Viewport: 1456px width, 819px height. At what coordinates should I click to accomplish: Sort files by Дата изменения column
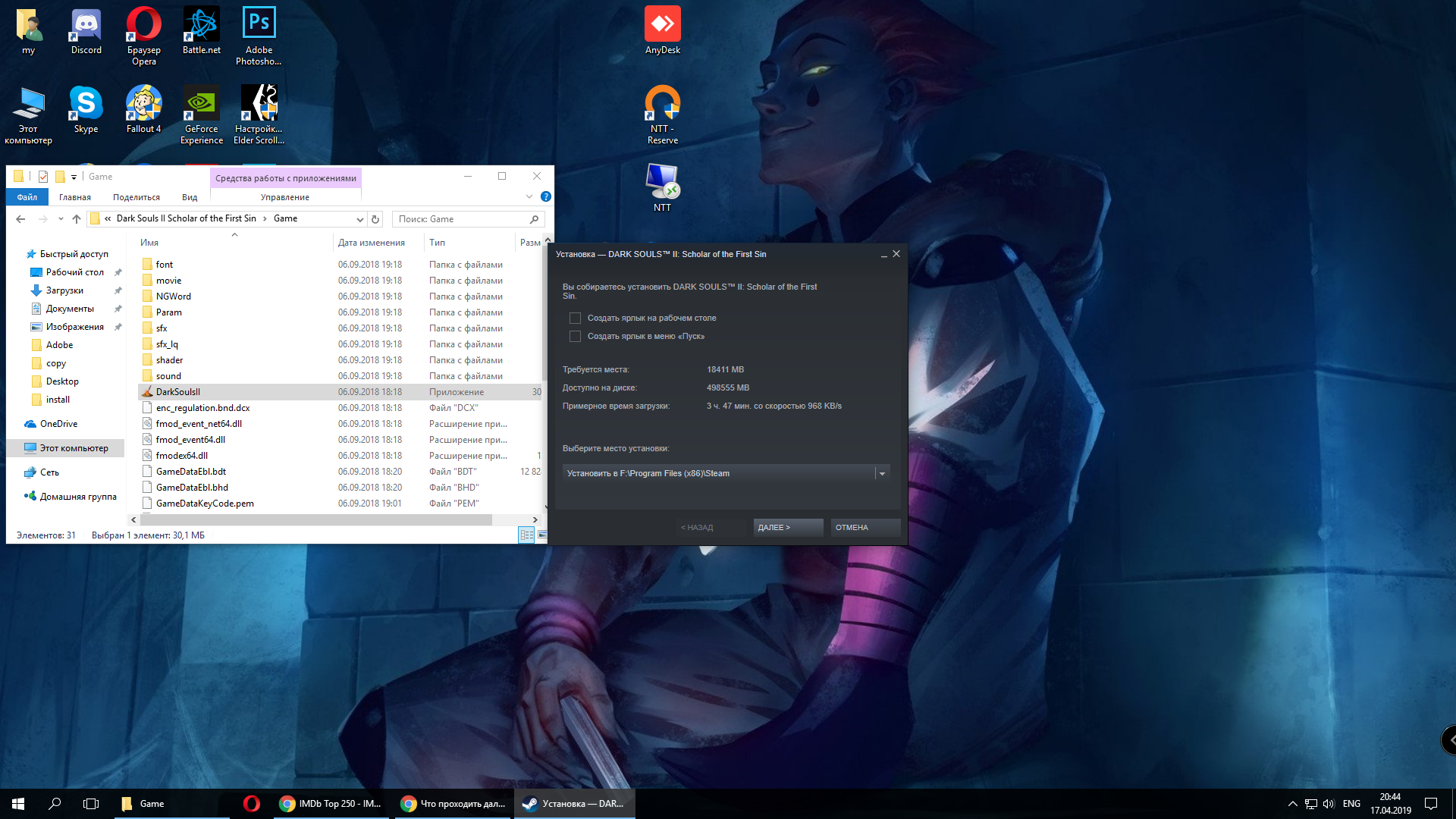[x=371, y=243]
